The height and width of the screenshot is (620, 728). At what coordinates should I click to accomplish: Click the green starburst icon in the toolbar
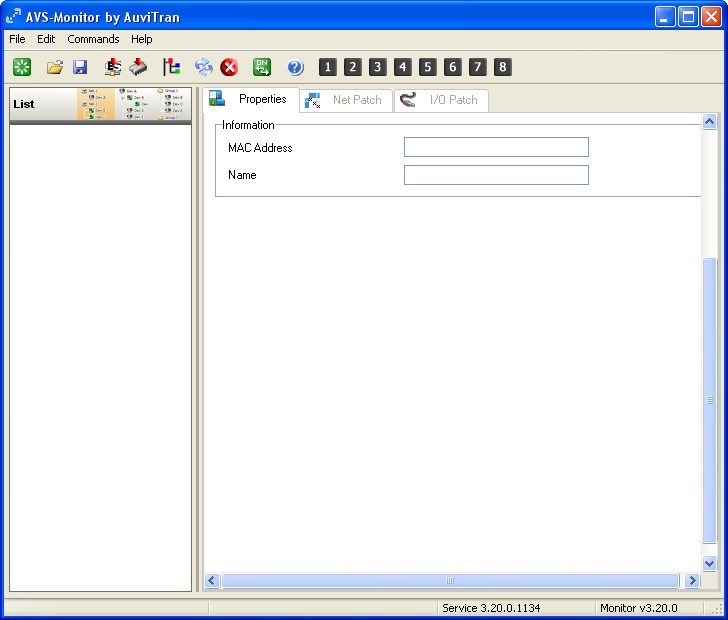(22, 67)
